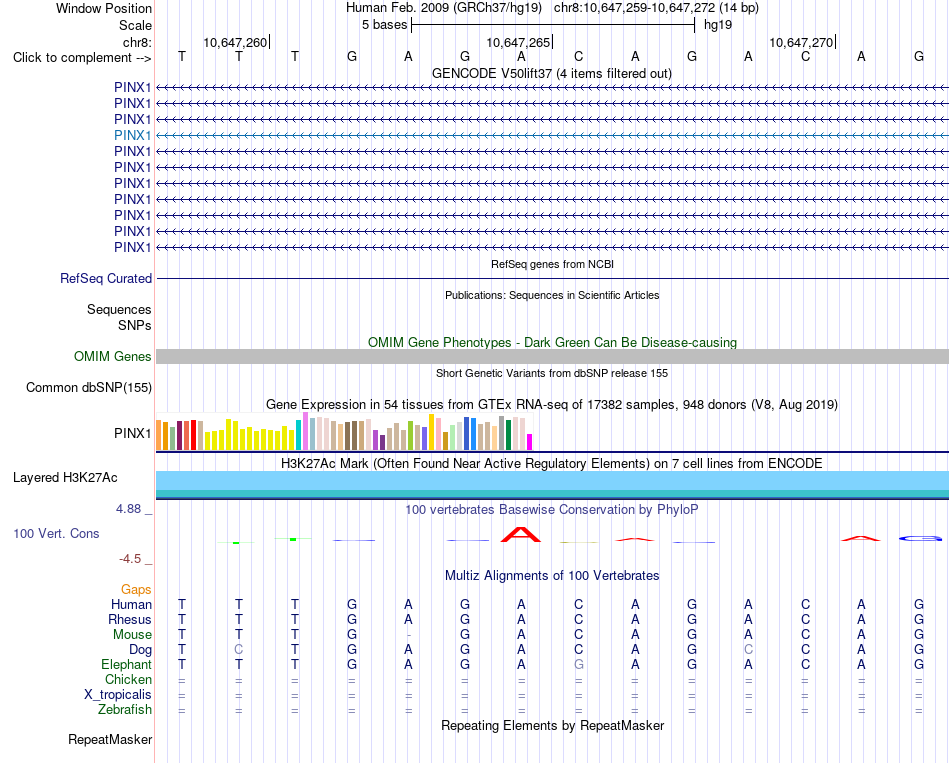Select the X_tropicalis alignment row label
This screenshot has height=763, width=950.
[x=118, y=695]
